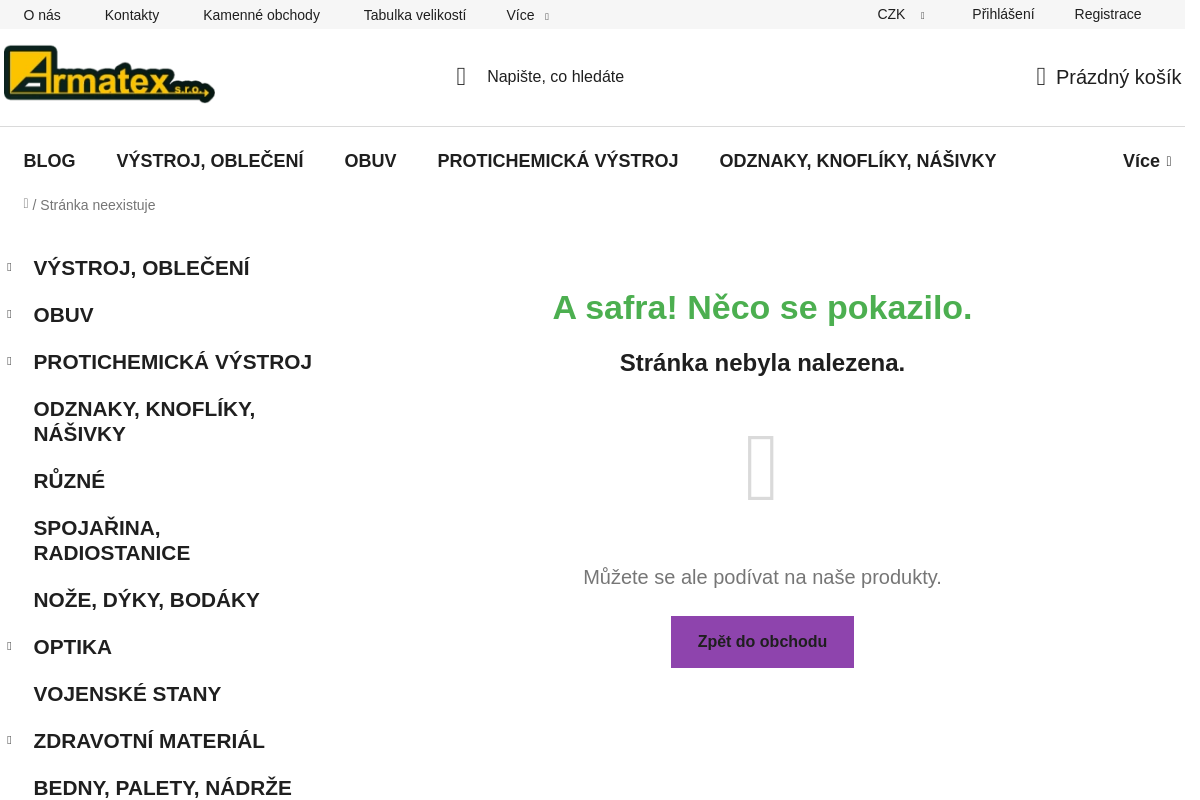Select VOJENSKÉ STANY in the sidebar
1200x800 pixels.
pyautogui.click(x=127, y=694)
